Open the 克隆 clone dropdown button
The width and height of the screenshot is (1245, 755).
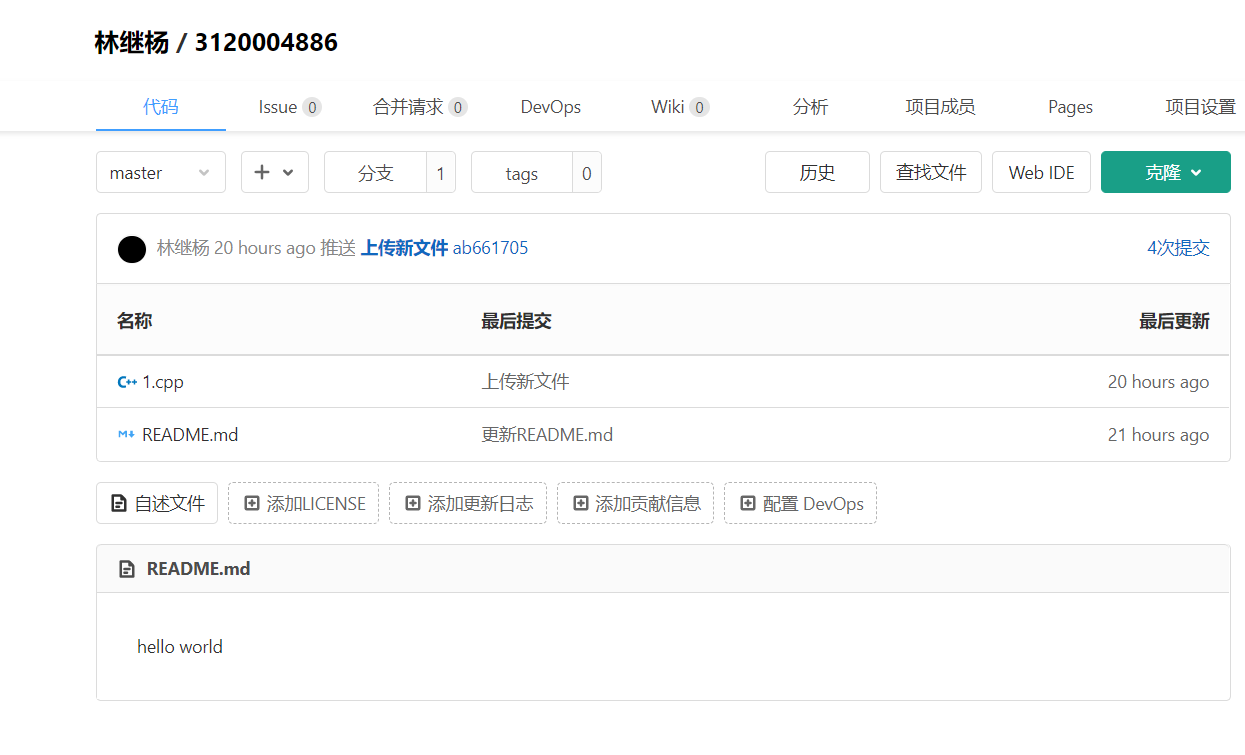pyautogui.click(x=1166, y=172)
